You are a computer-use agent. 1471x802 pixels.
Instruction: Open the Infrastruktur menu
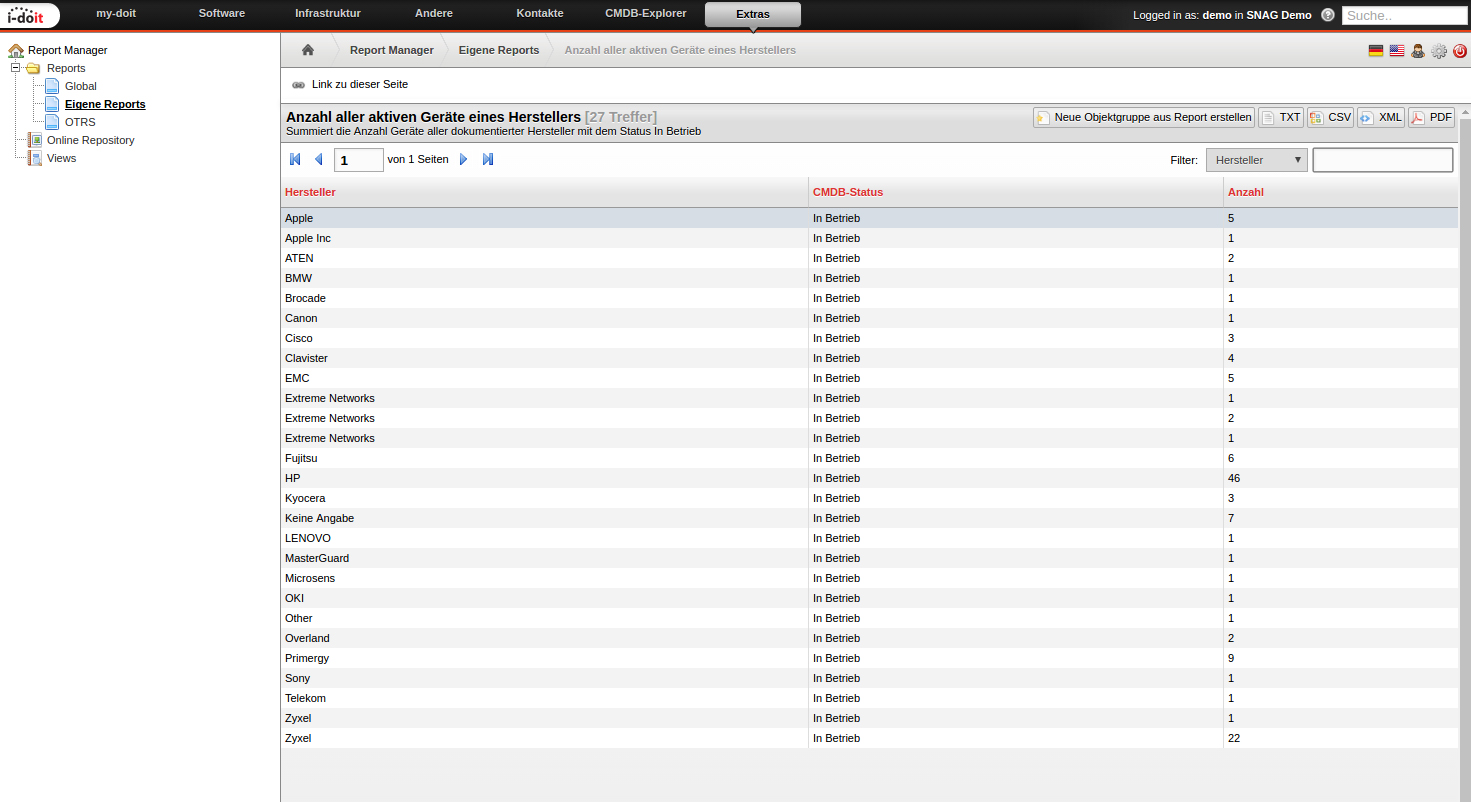[328, 13]
